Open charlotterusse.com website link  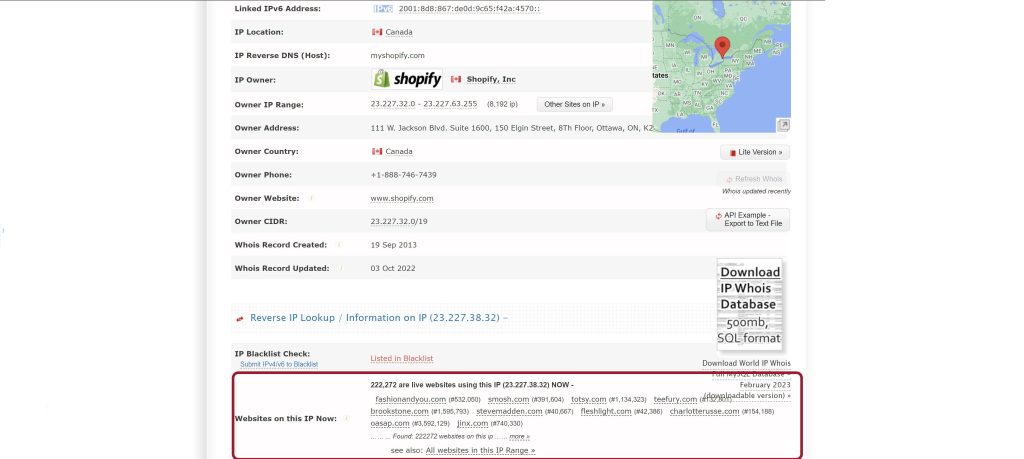click(704, 411)
